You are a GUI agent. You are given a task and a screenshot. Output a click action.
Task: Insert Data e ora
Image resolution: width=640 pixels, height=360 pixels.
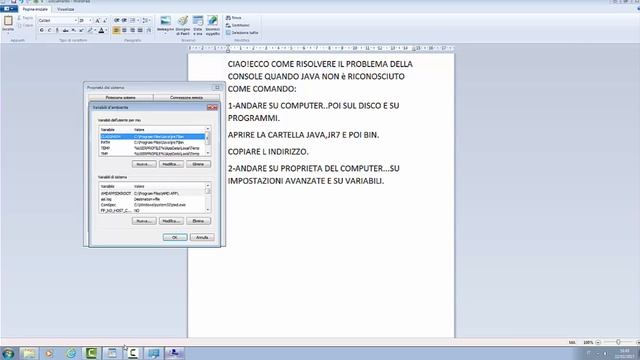point(198,25)
